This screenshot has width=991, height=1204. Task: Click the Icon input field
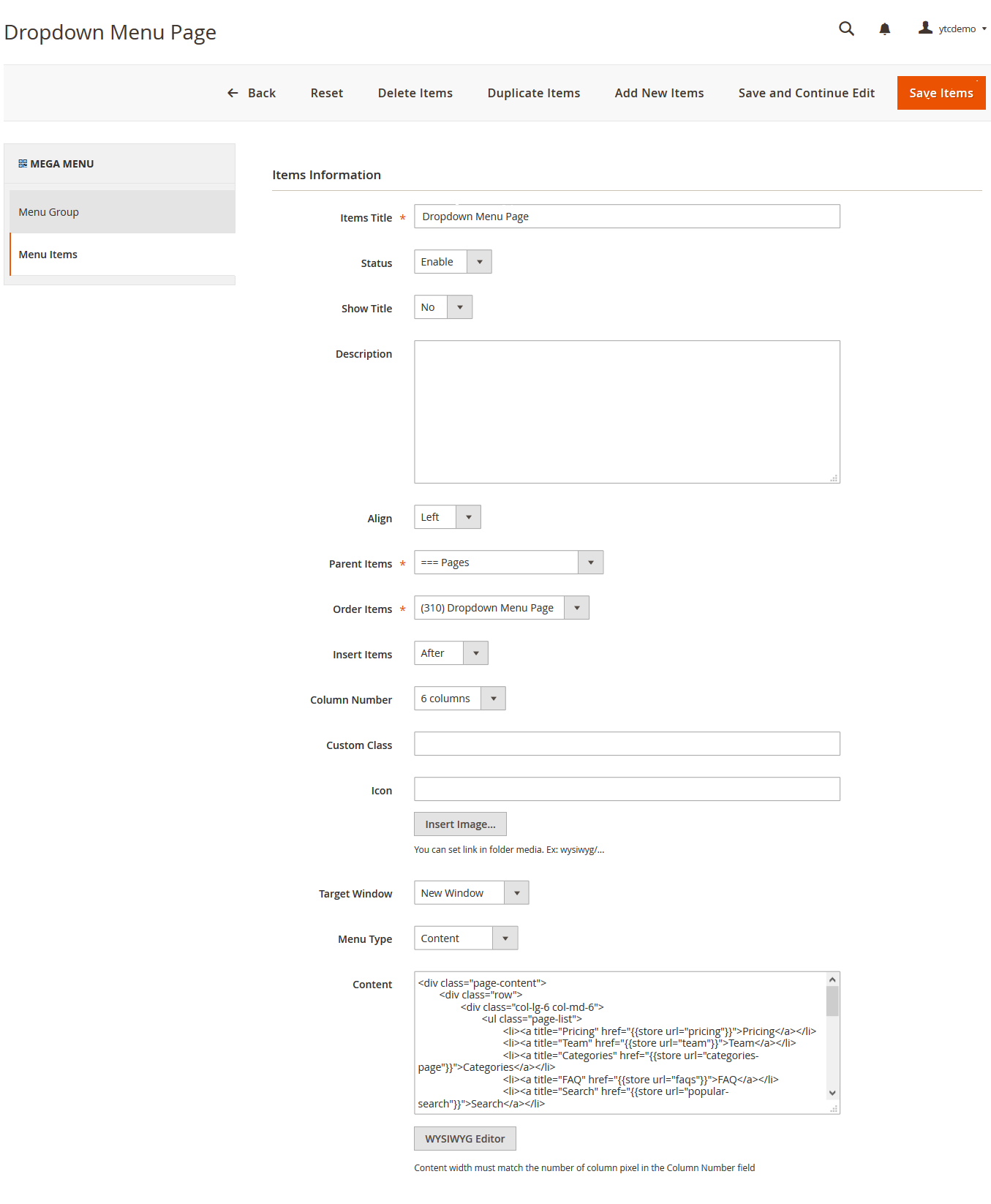pos(628,789)
